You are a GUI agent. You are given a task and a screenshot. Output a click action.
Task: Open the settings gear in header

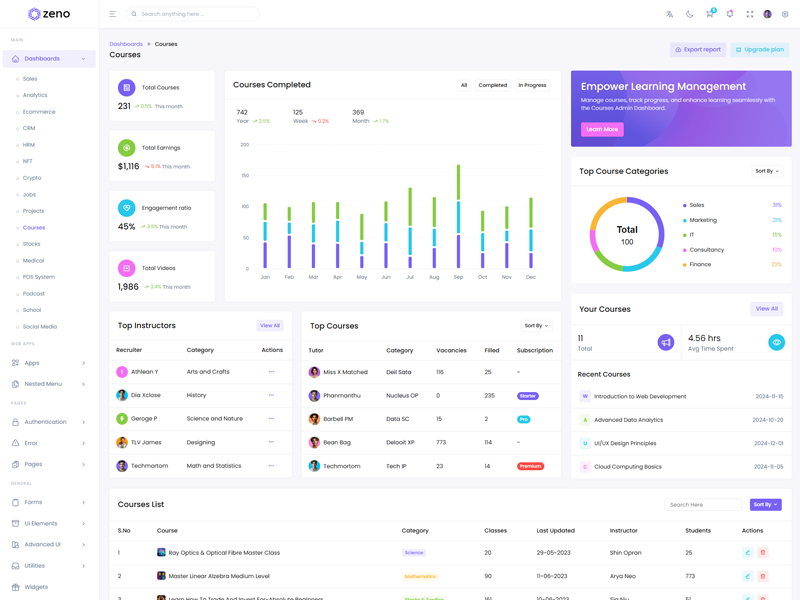(x=785, y=14)
